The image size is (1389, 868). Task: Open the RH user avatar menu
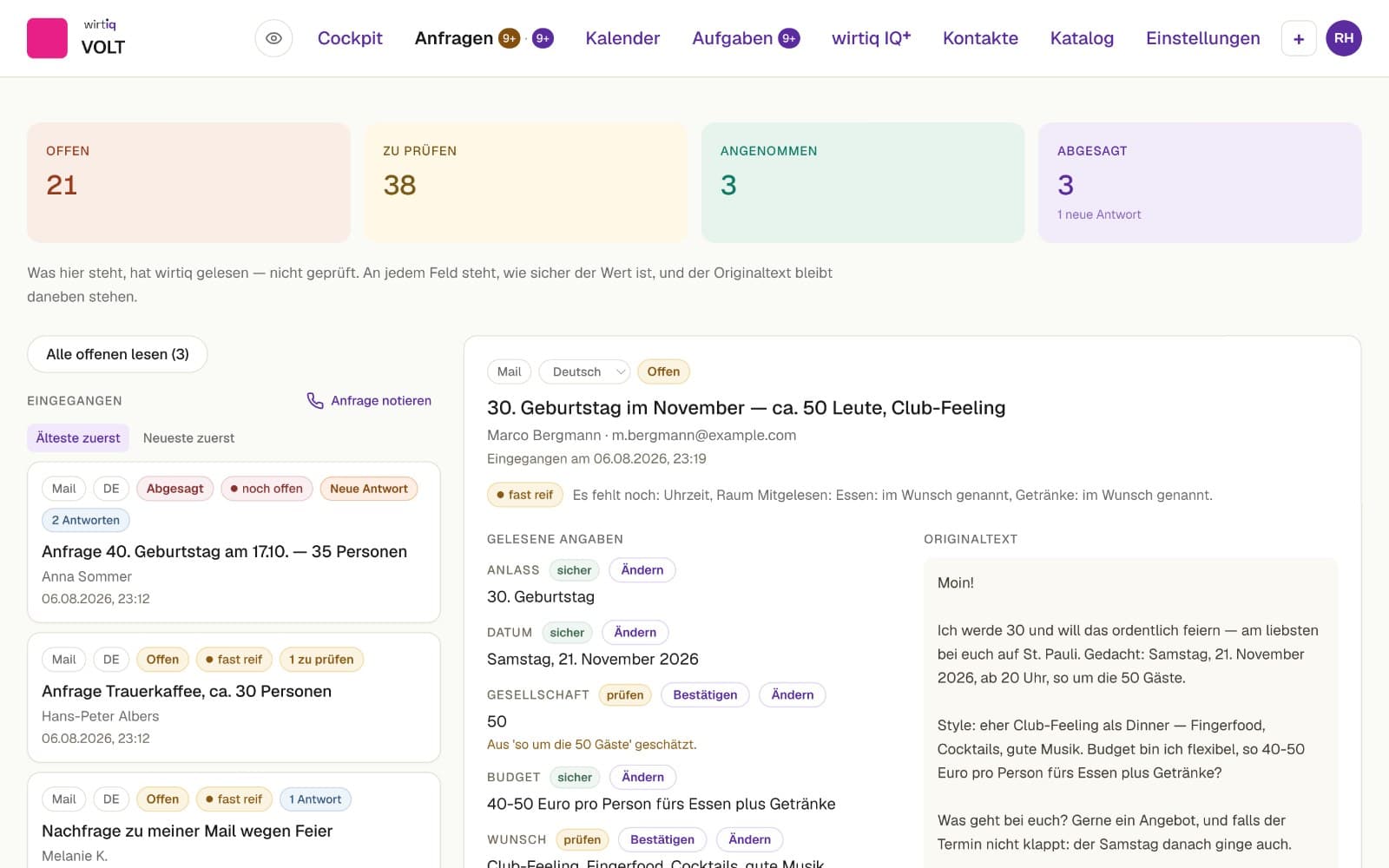click(1344, 38)
